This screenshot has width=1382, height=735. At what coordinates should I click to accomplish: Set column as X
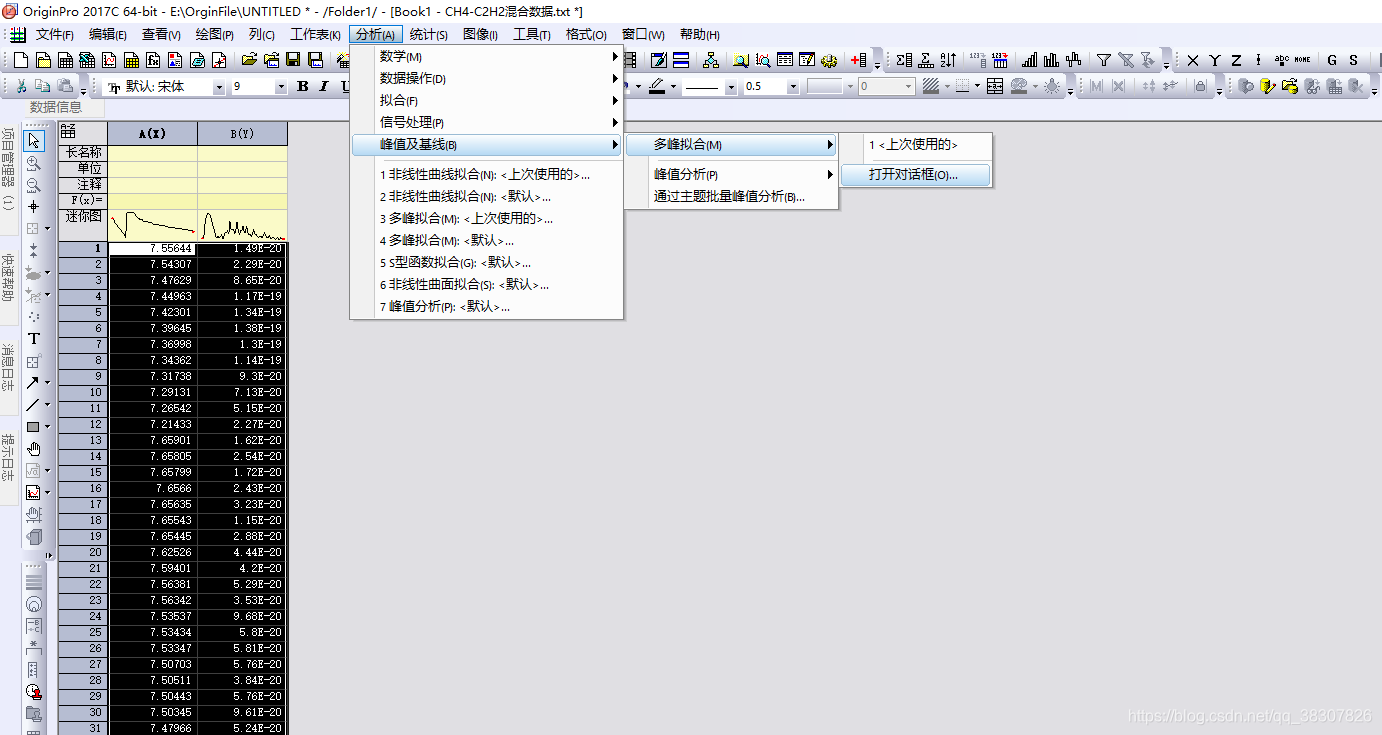[1192, 60]
